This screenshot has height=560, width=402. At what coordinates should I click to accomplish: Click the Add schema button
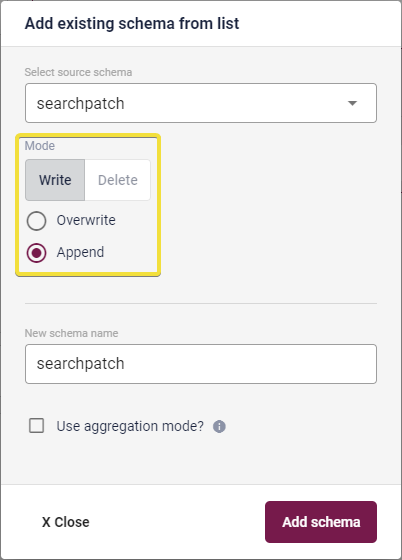click(x=321, y=522)
